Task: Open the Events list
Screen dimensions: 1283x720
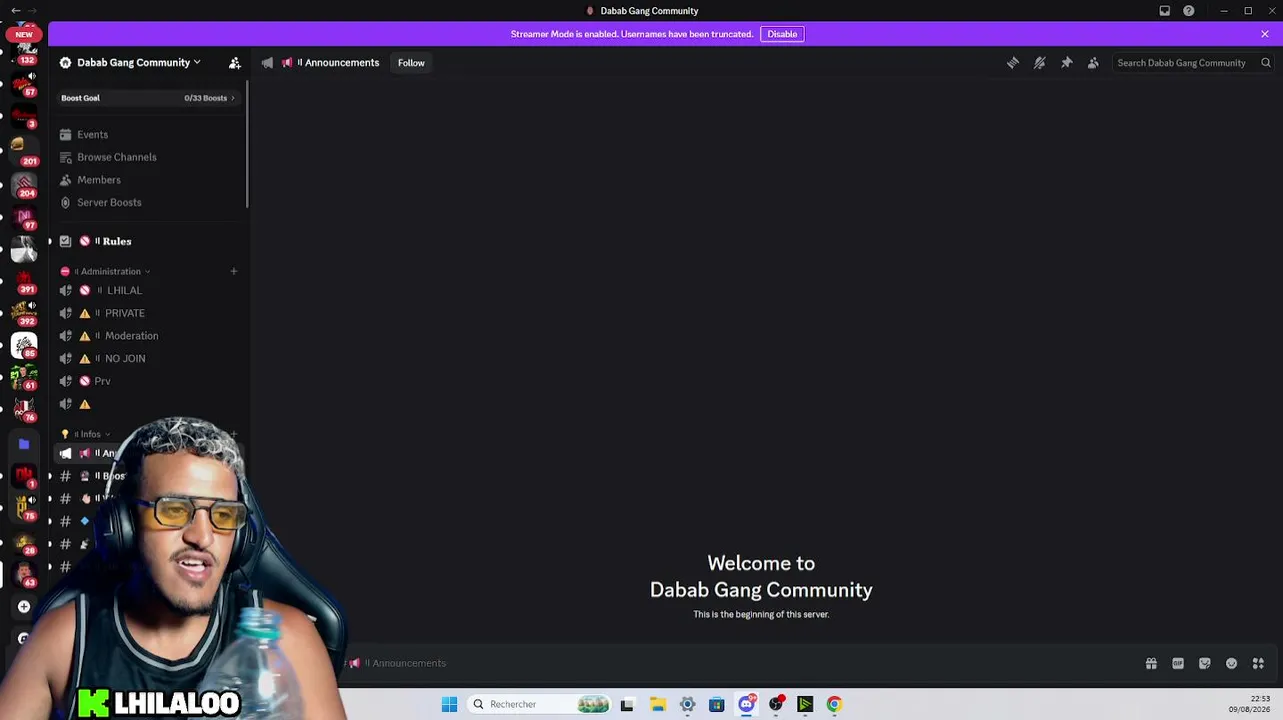Action: pos(92,135)
